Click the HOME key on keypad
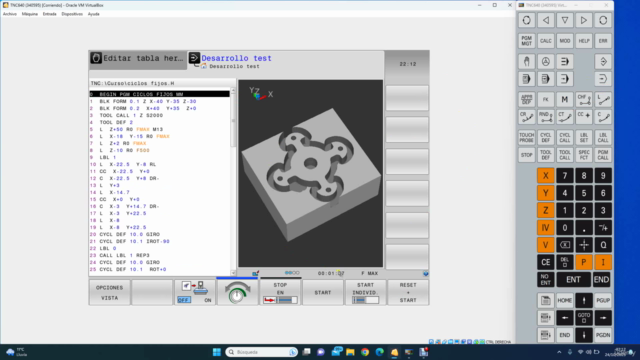Image resolution: width=640 pixels, height=360 pixels. pos(565,300)
